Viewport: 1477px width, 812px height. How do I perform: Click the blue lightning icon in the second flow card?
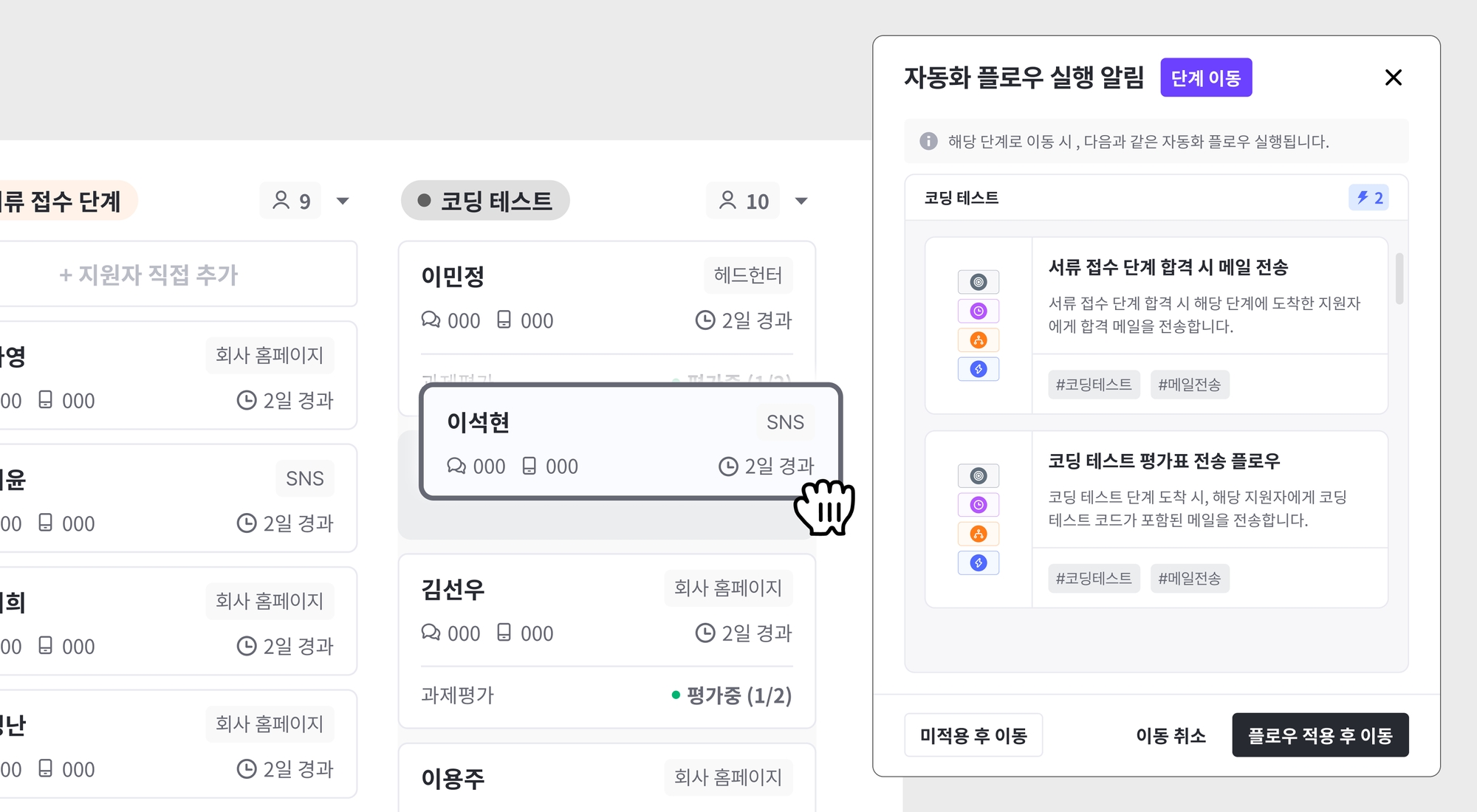979,563
